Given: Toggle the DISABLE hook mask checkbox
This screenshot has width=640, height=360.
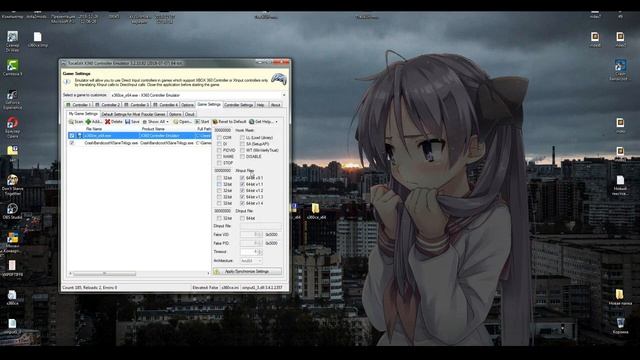Looking at the screenshot, I should tap(242, 157).
